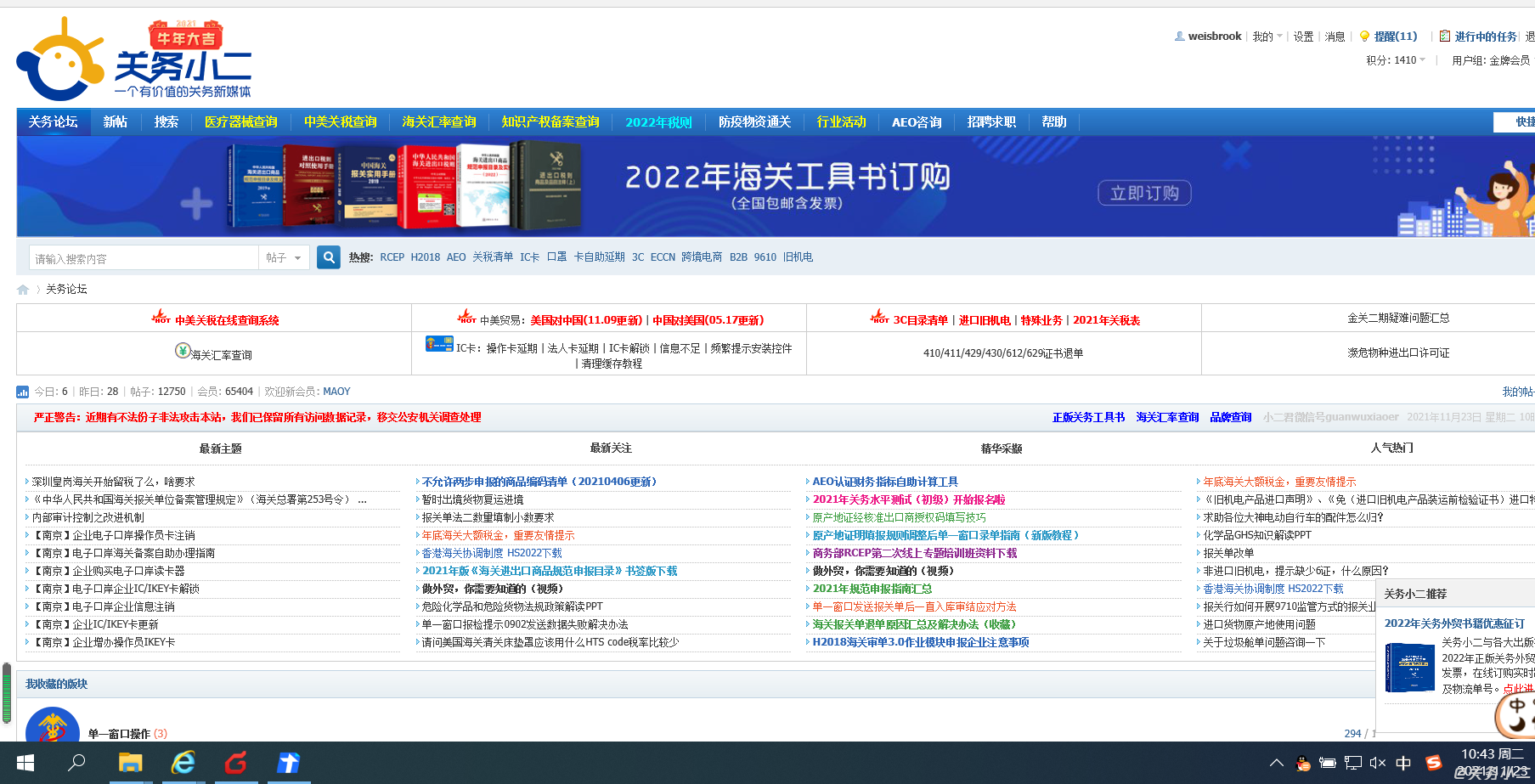Open post 暂时出境货物复运进境

click(472, 499)
